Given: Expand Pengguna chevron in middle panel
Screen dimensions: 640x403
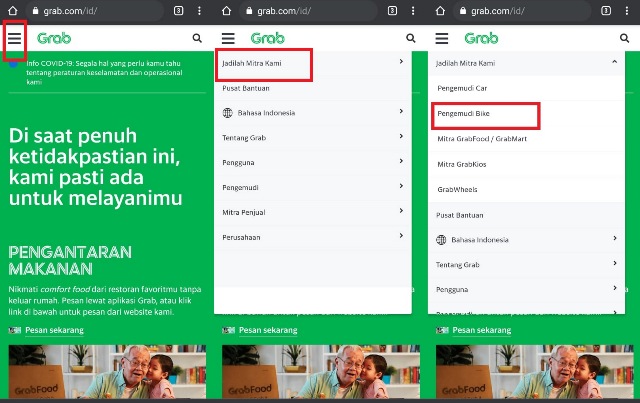Looking at the screenshot, I should (401, 161).
